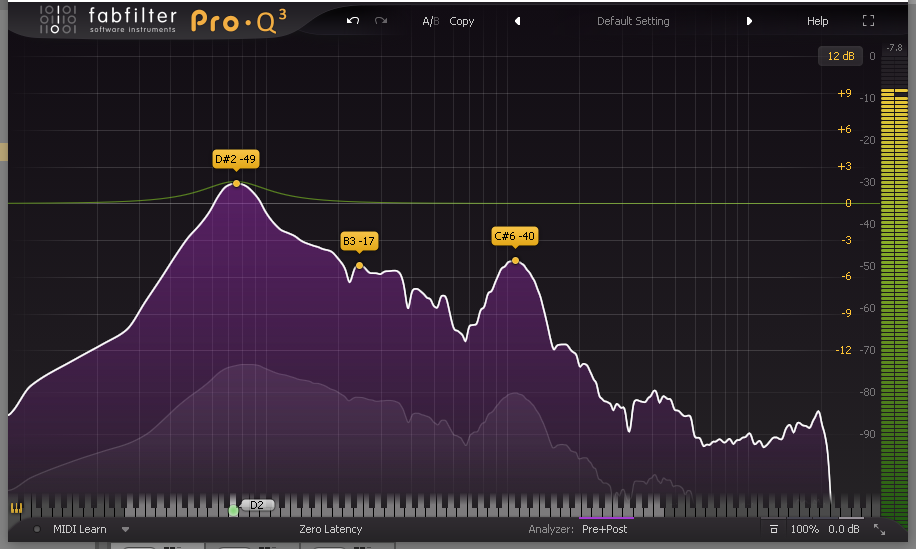The image size is (916, 549).
Task: Click the output options icon beside 100%
Action: coord(773,529)
